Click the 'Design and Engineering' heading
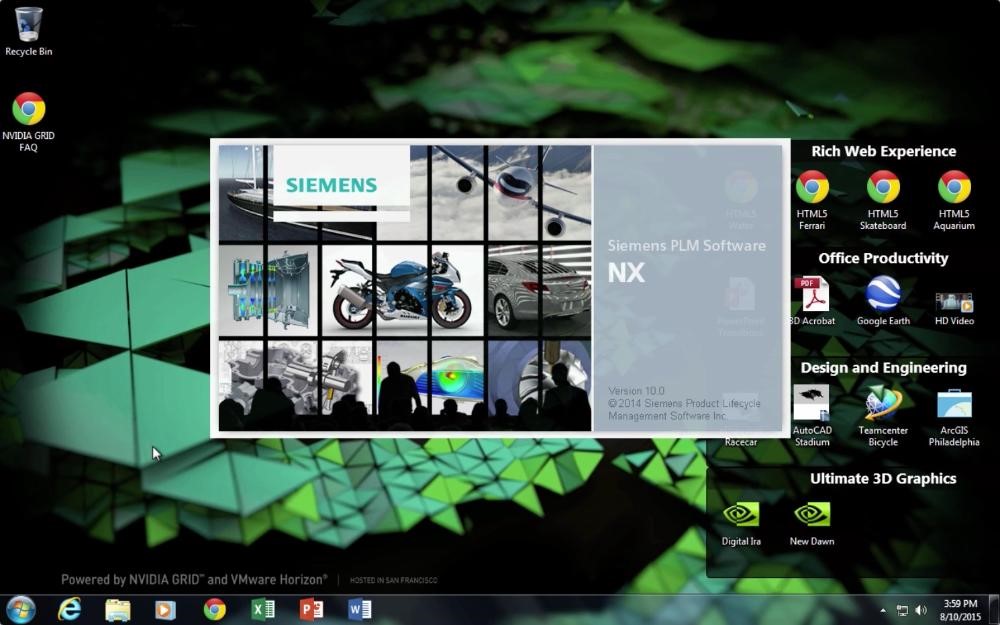Screen dimensions: 1000x625 click(x=883, y=368)
